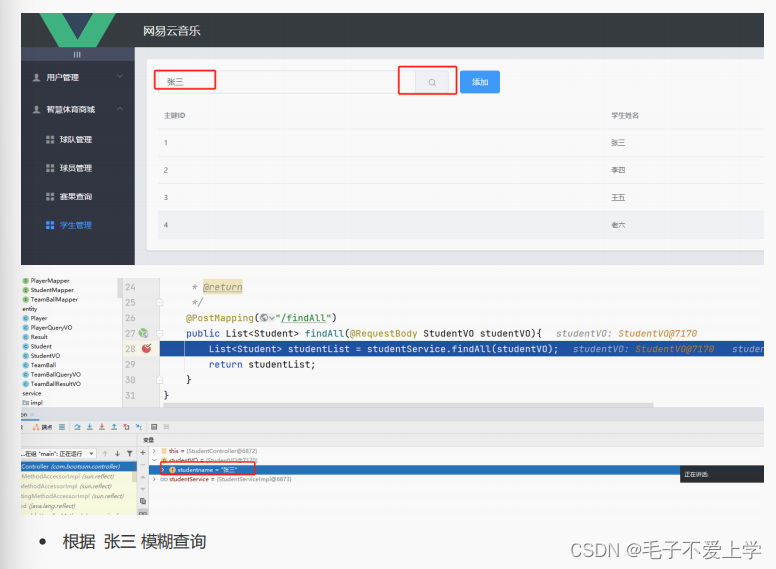Fold the method at line 27
The height and width of the screenshot is (569, 776).
click(x=160, y=333)
